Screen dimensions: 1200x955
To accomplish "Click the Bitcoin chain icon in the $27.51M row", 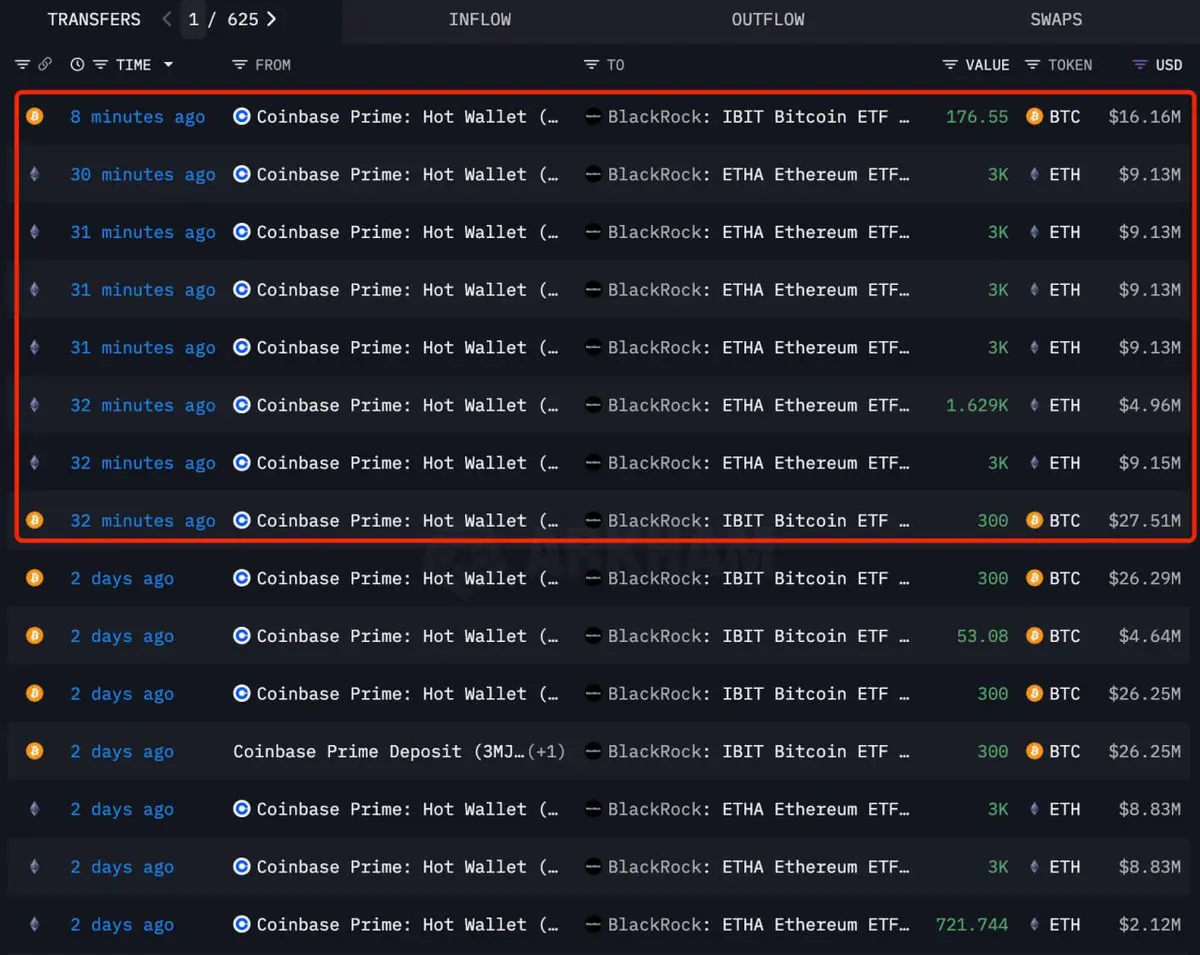I will (x=35, y=520).
